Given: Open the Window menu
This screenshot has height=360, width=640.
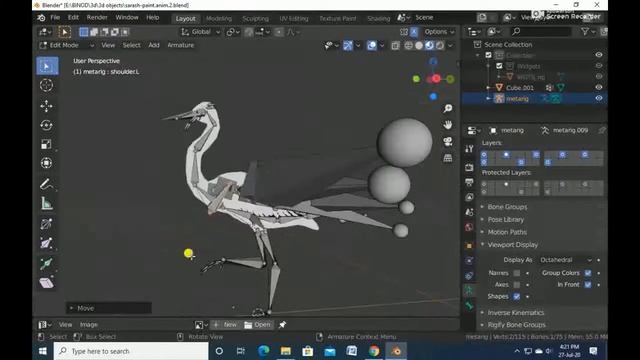Looking at the screenshot, I should tap(127, 18).
